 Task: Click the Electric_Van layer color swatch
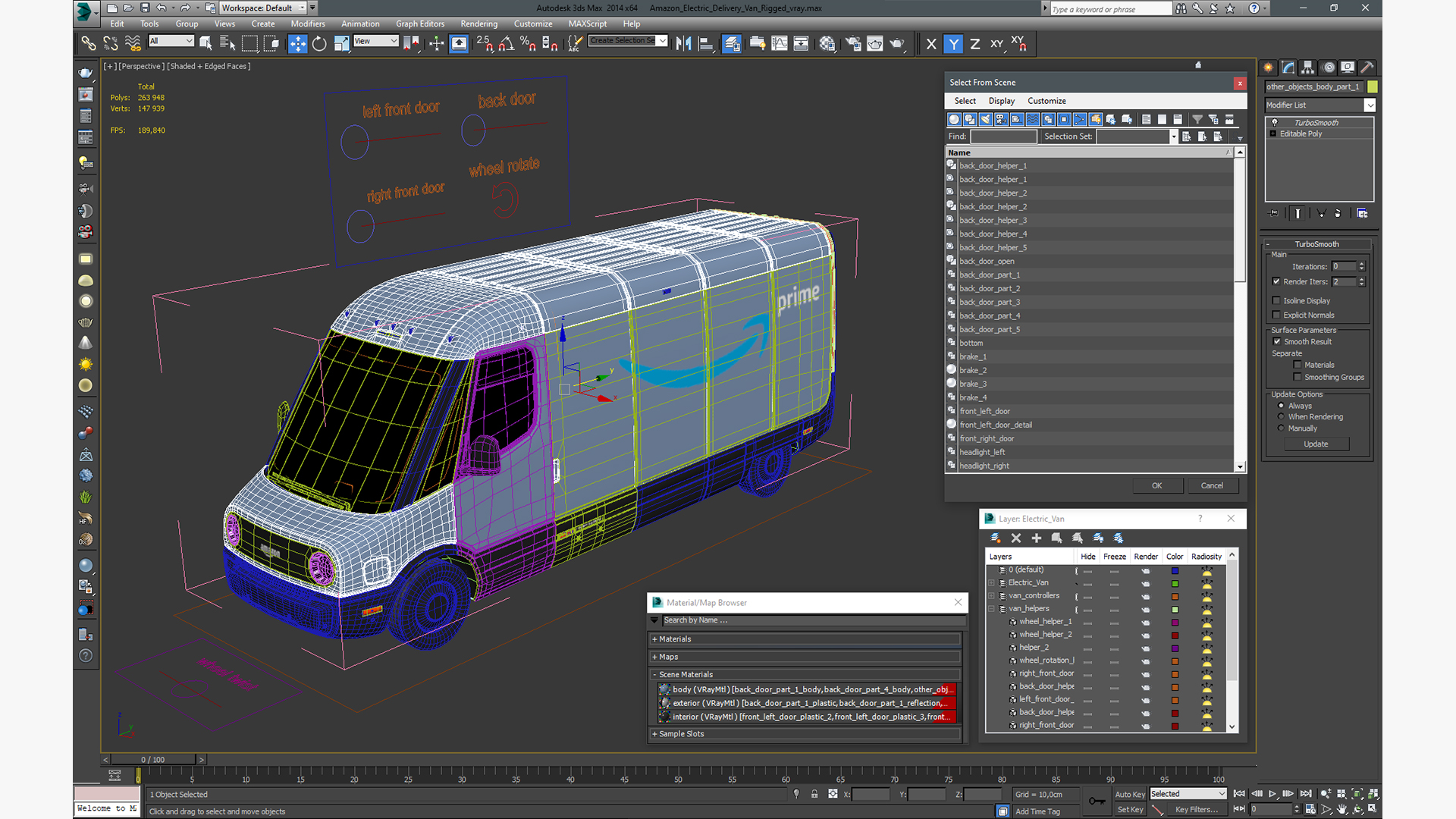click(x=1175, y=583)
